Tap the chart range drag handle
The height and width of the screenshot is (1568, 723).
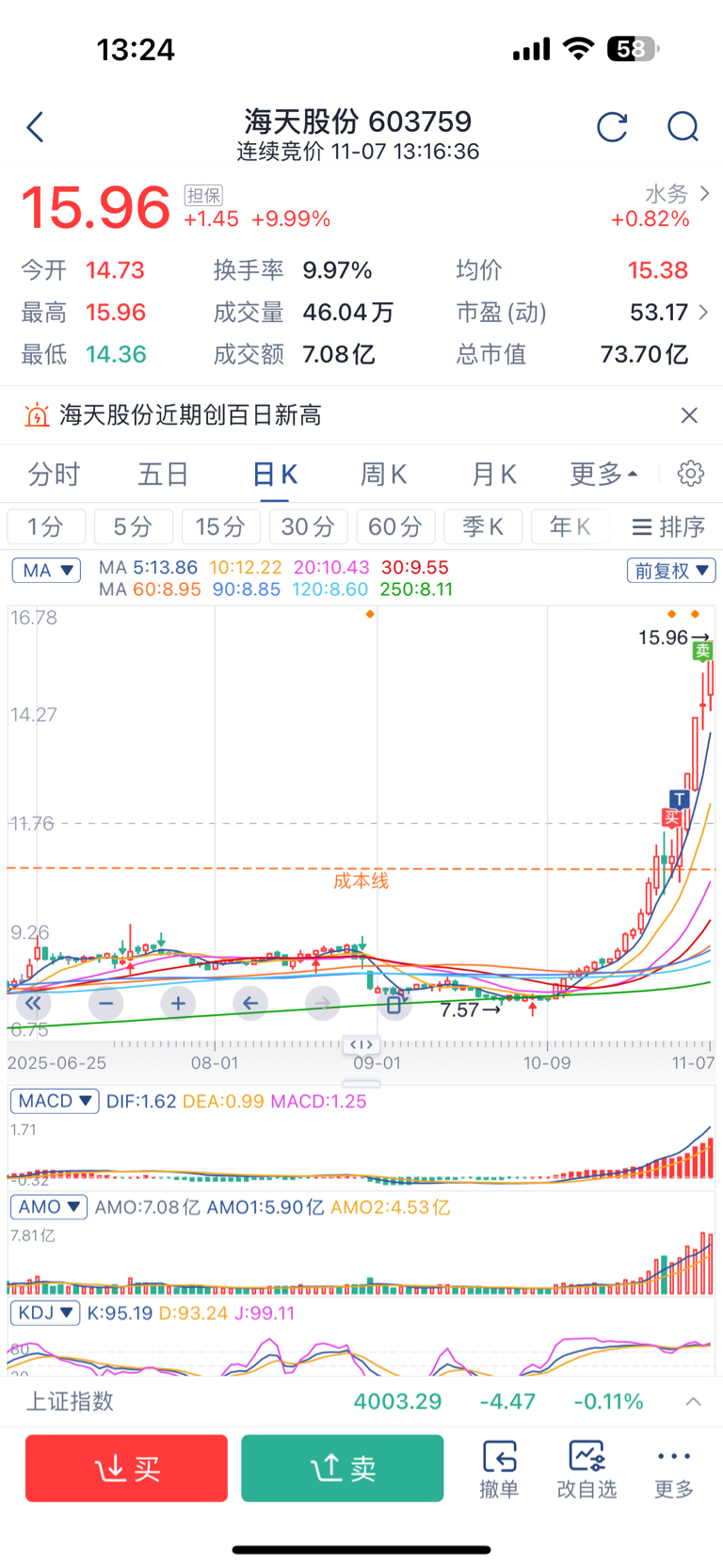[361, 1044]
